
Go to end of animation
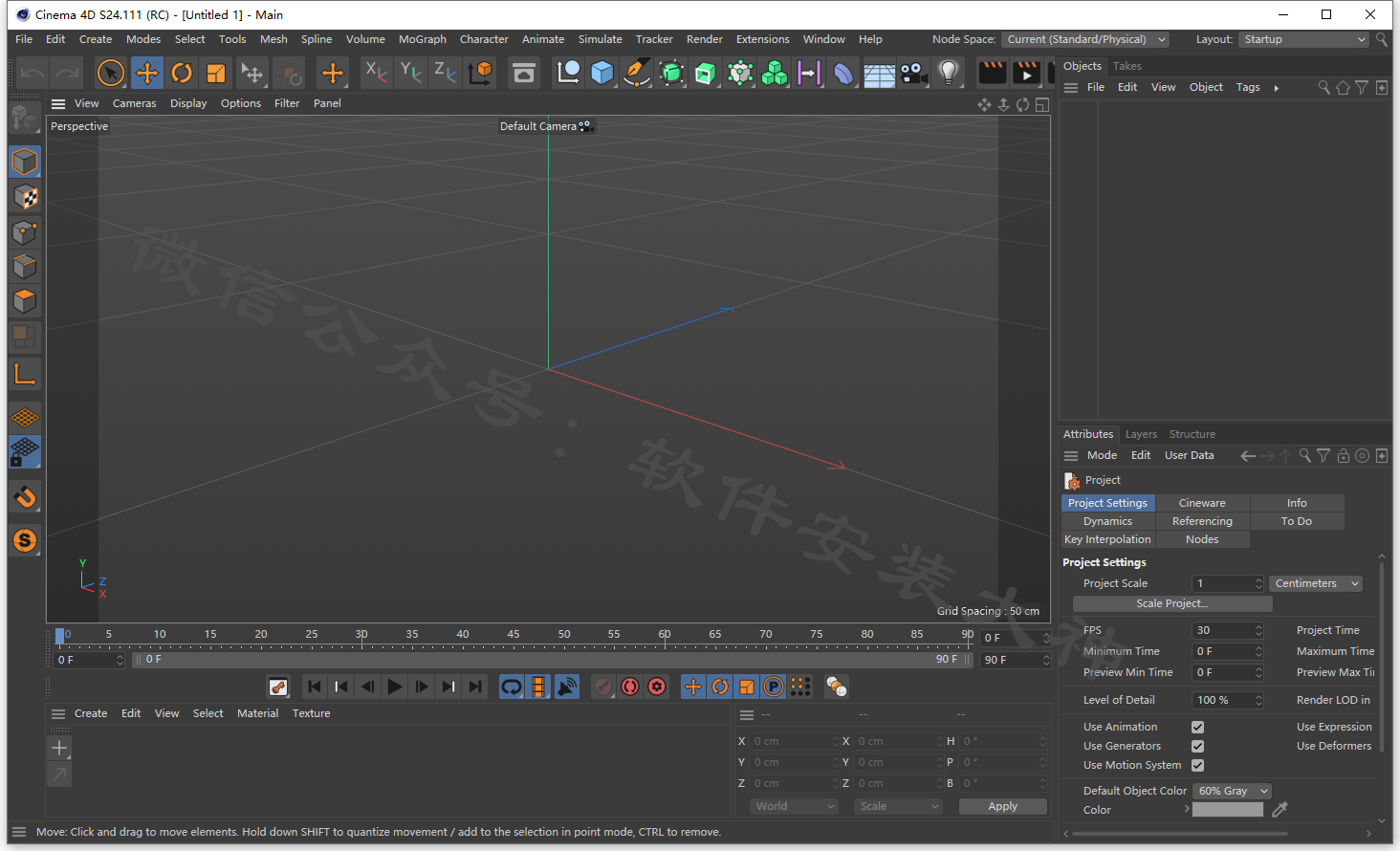pos(475,687)
